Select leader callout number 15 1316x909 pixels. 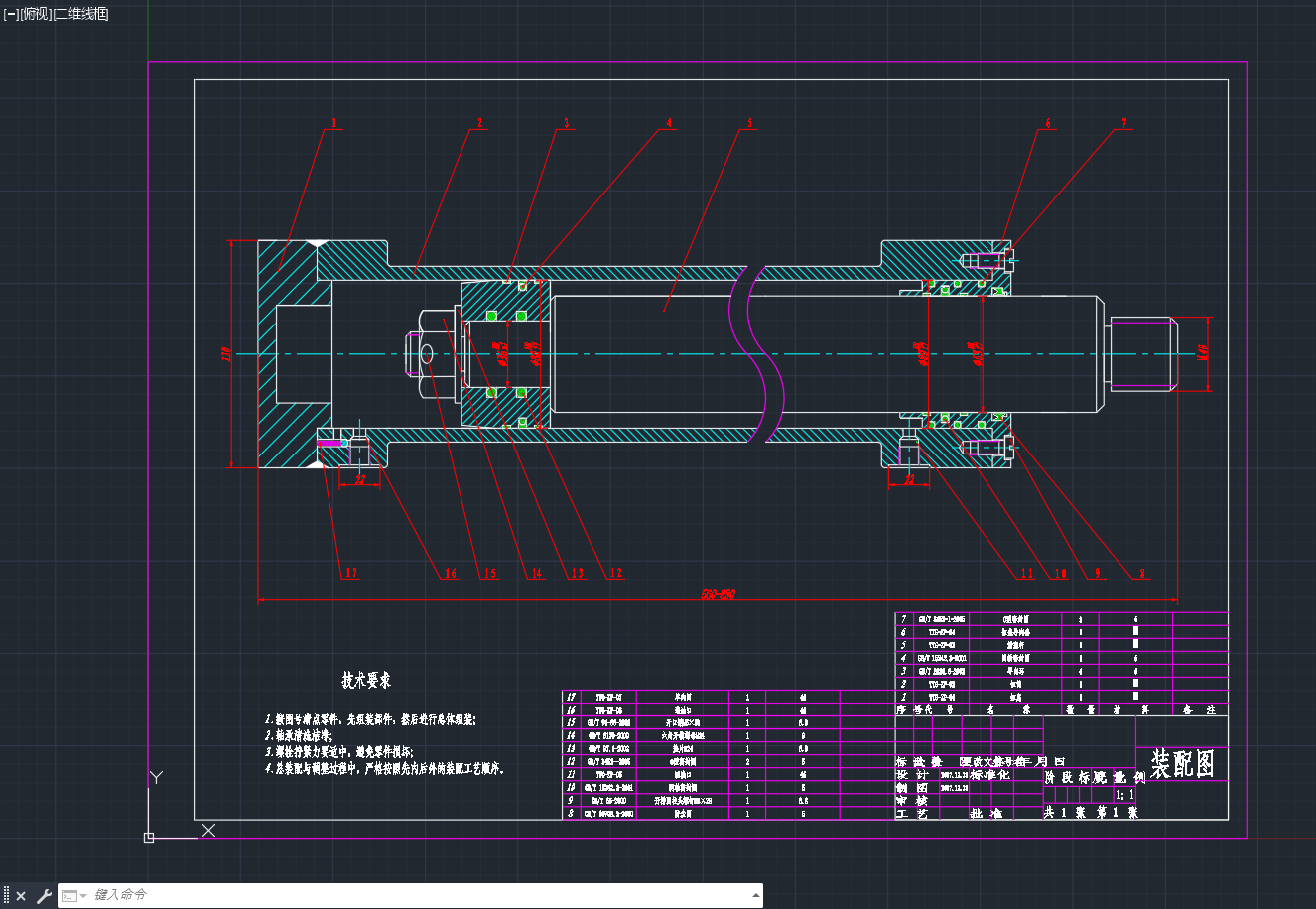pyautogui.click(x=490, y=573)
